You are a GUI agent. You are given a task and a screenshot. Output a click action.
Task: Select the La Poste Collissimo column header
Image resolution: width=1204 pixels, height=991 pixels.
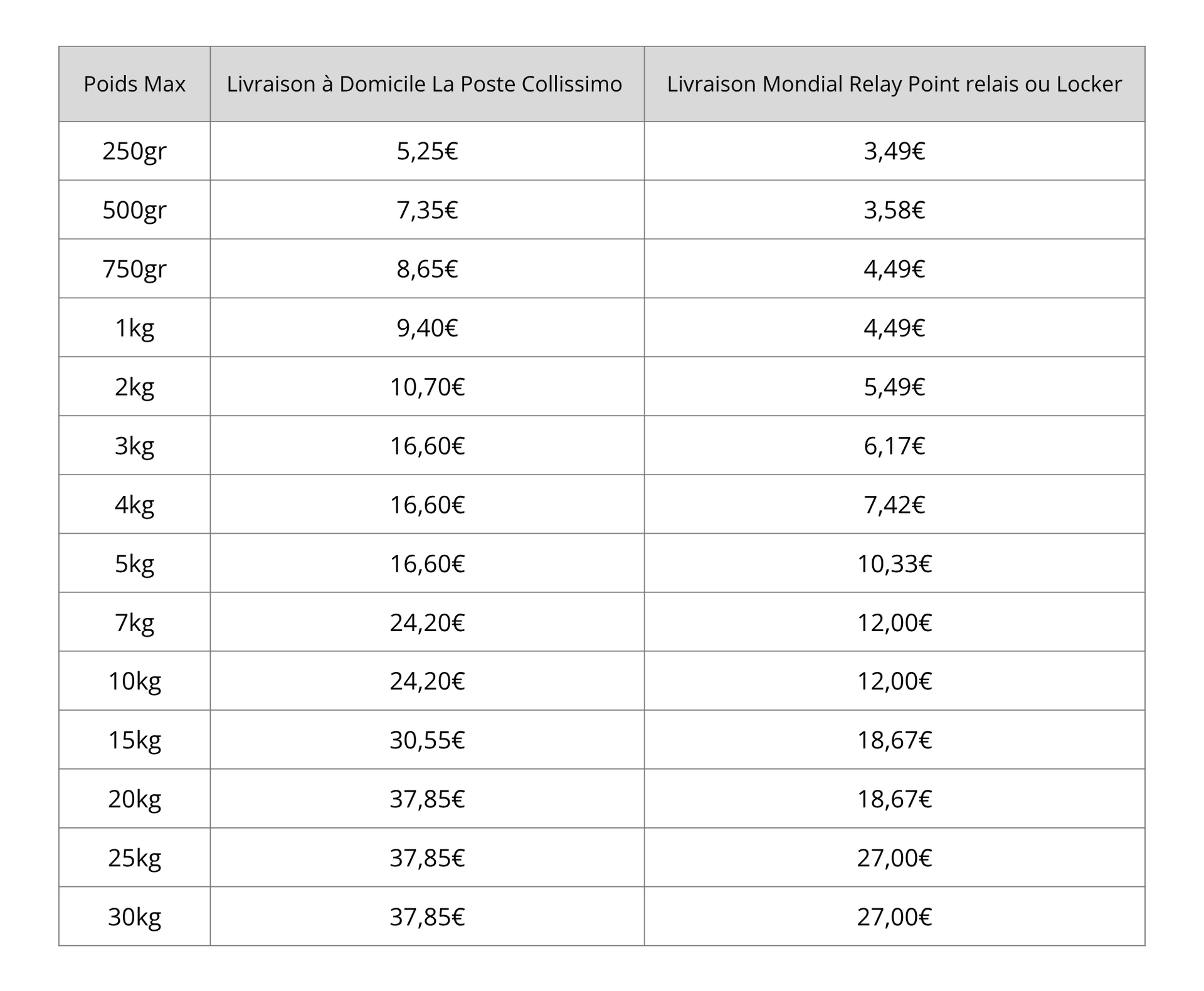point(425,84)
